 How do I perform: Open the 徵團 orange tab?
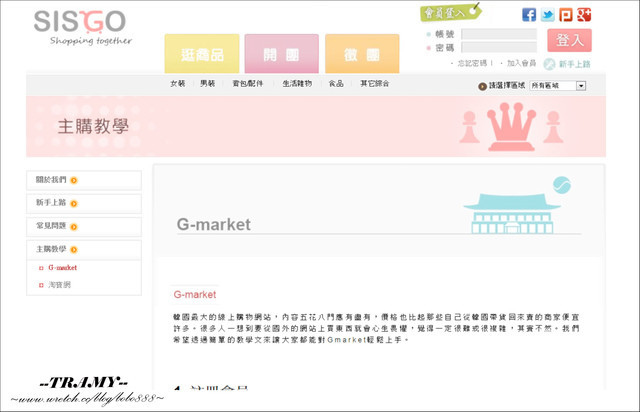[x=362, y=53]
